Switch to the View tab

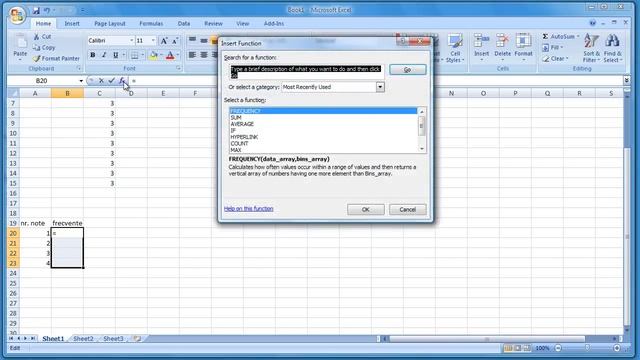coord(242,24)
